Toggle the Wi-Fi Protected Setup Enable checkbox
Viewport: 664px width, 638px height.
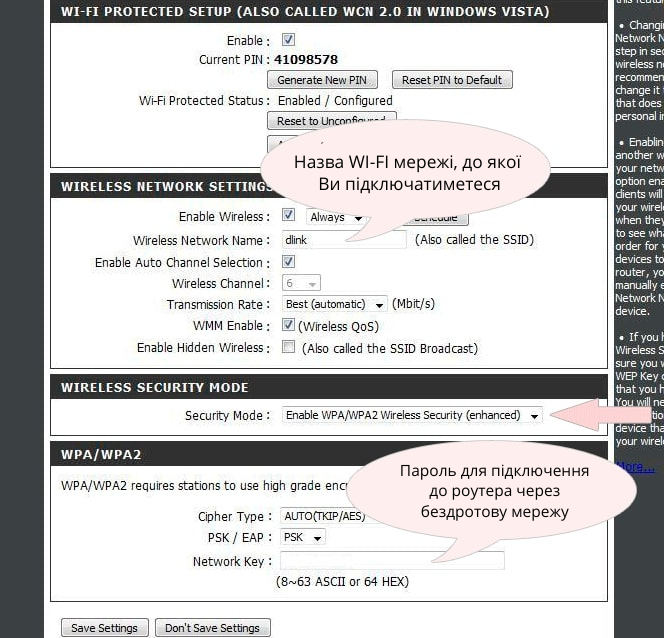coord(289,40)
